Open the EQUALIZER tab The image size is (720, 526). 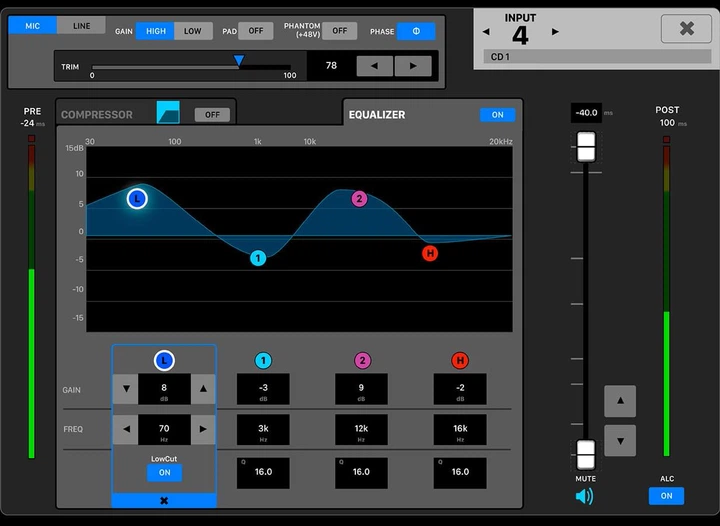click(x=377, y=115)
